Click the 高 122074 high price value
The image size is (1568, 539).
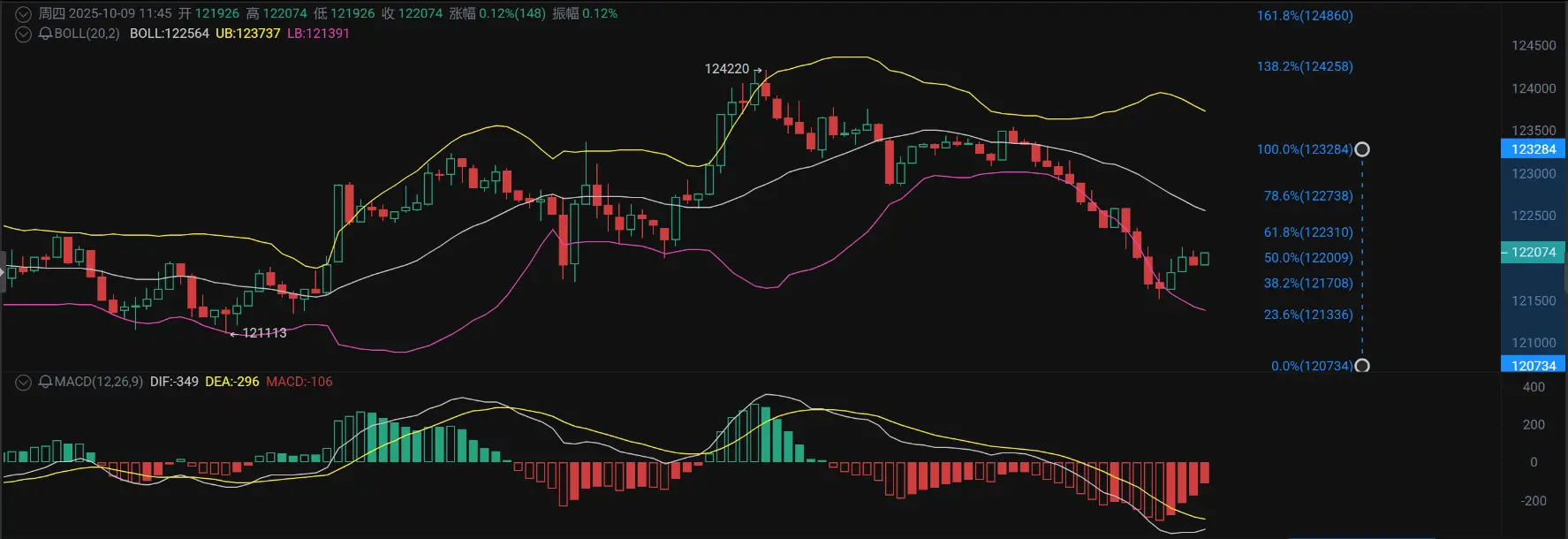[x=276, y=14]
